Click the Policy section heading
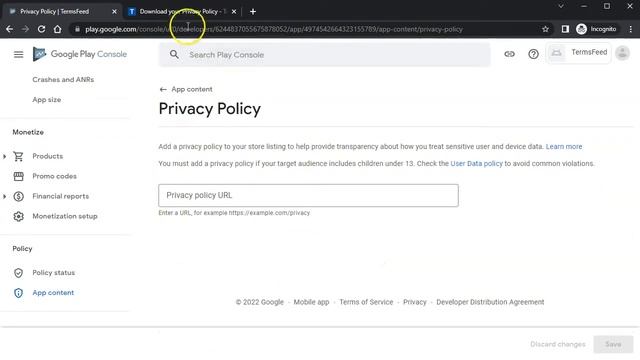The height and width of the screenshot is (360, 640). 22,249
